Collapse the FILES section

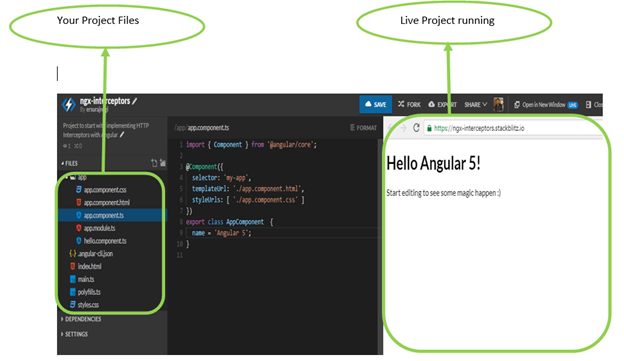70,163
